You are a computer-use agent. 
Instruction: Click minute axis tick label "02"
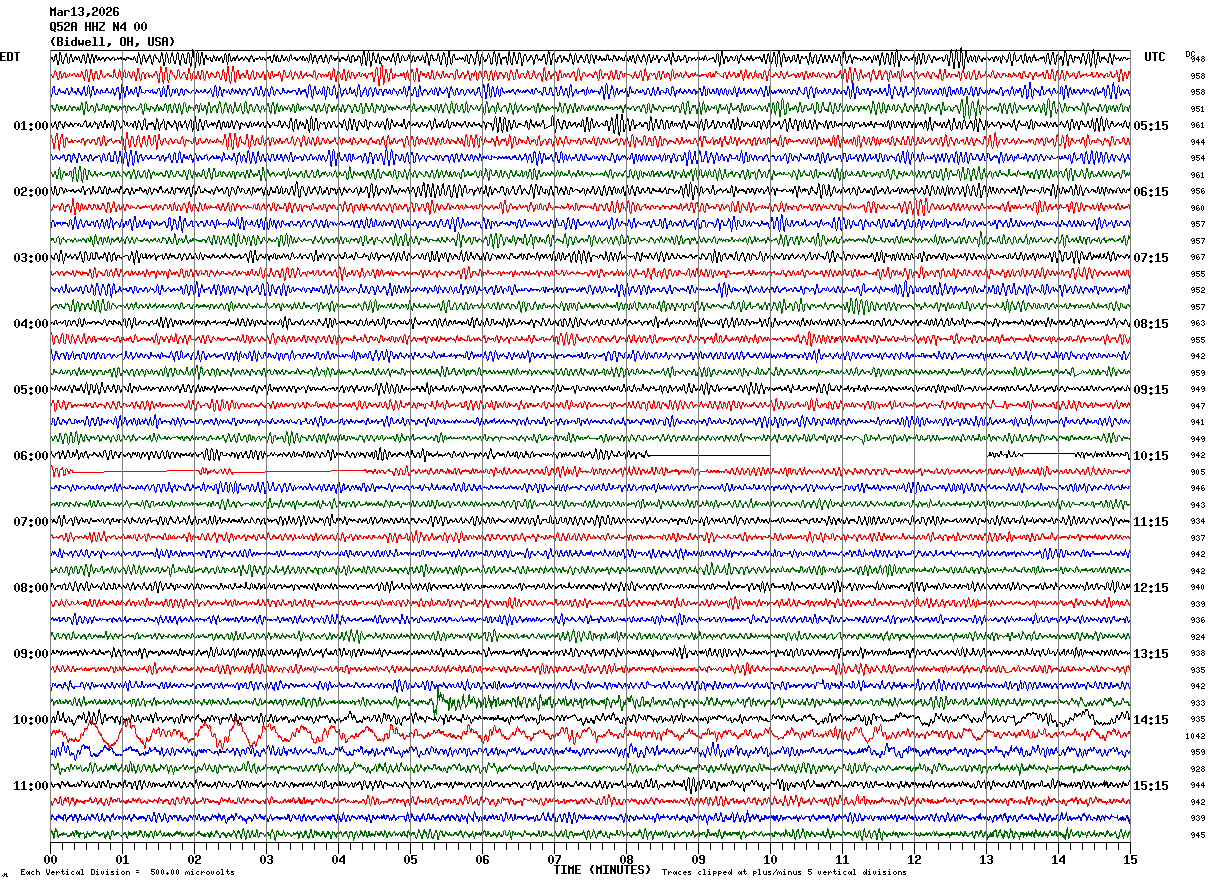[x=194, y=859]
